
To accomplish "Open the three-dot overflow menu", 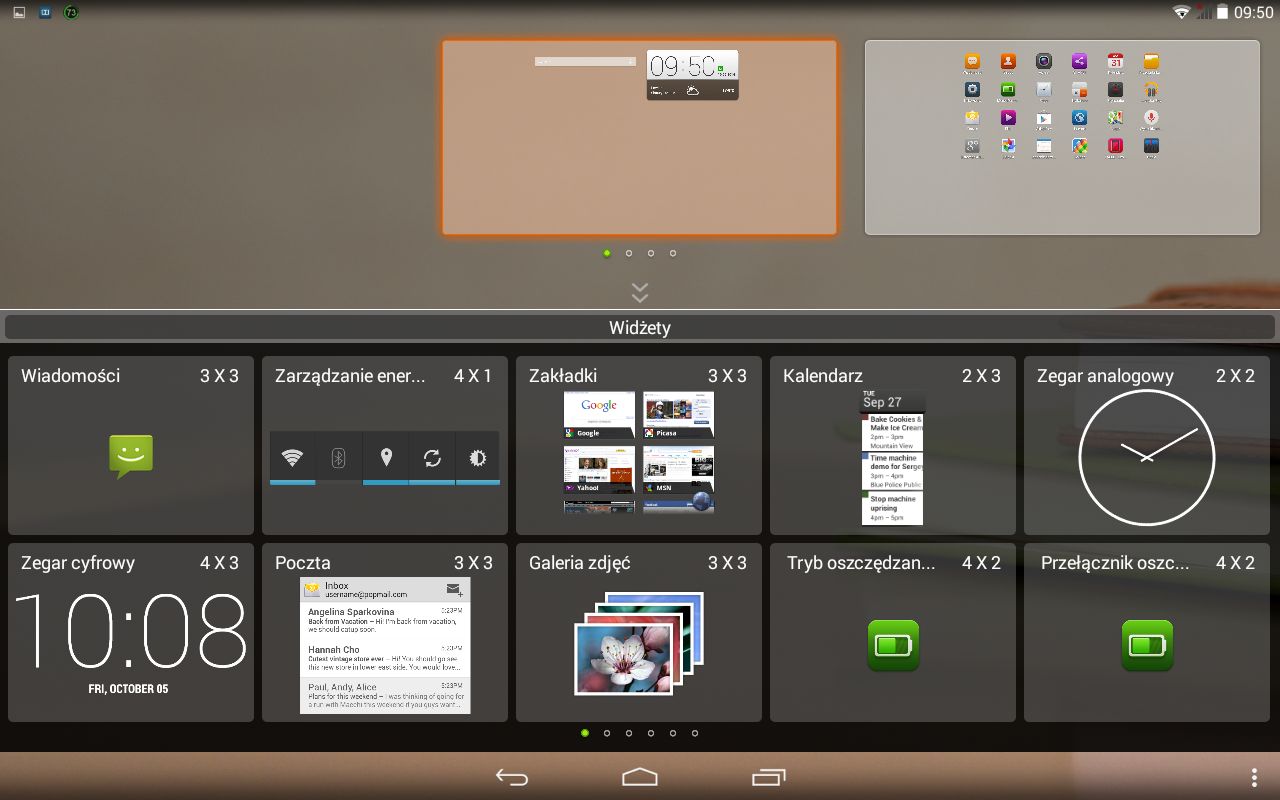I will pos(1254,777).
